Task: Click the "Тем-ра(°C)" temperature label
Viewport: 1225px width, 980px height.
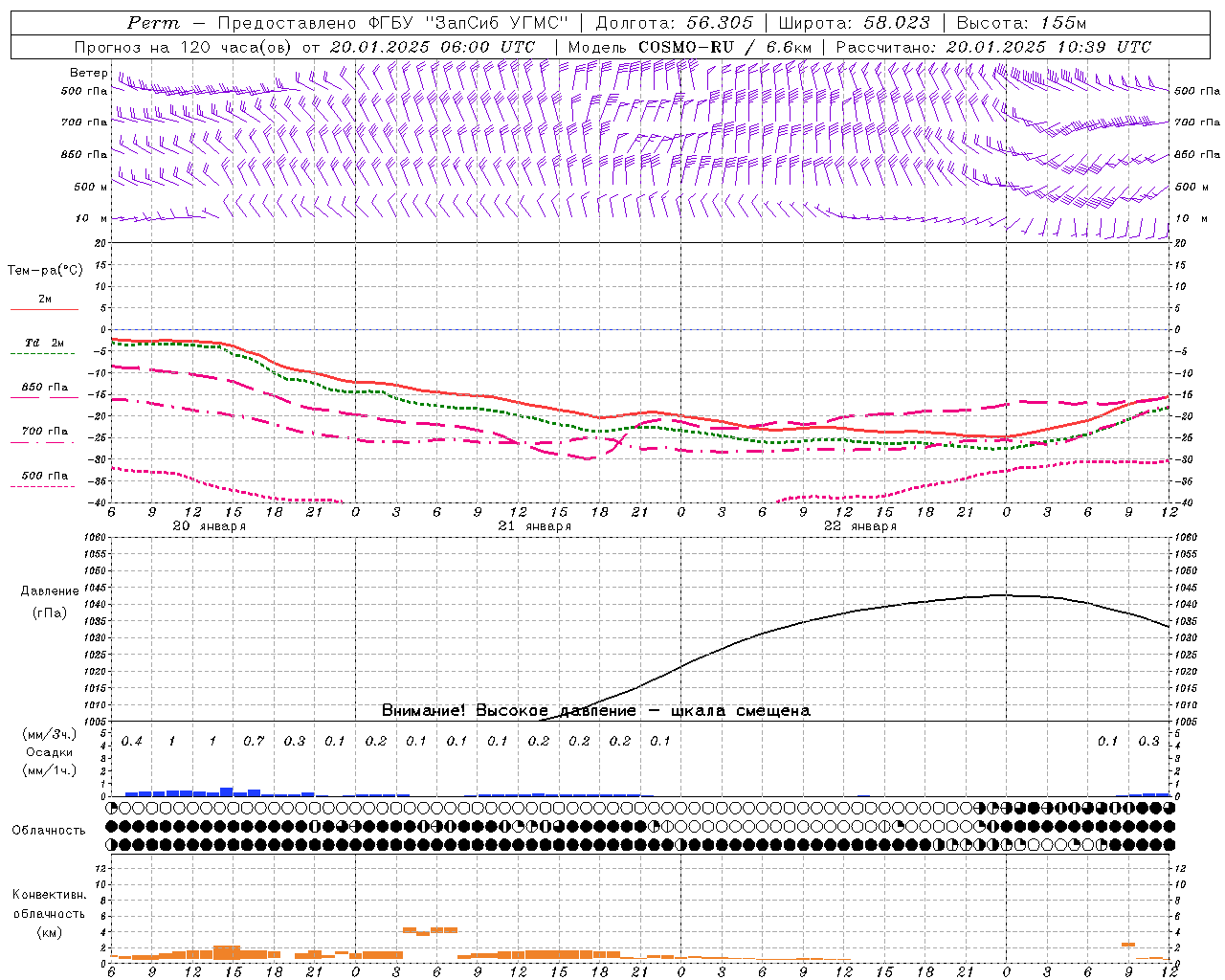Action: [x=45, y=271]
